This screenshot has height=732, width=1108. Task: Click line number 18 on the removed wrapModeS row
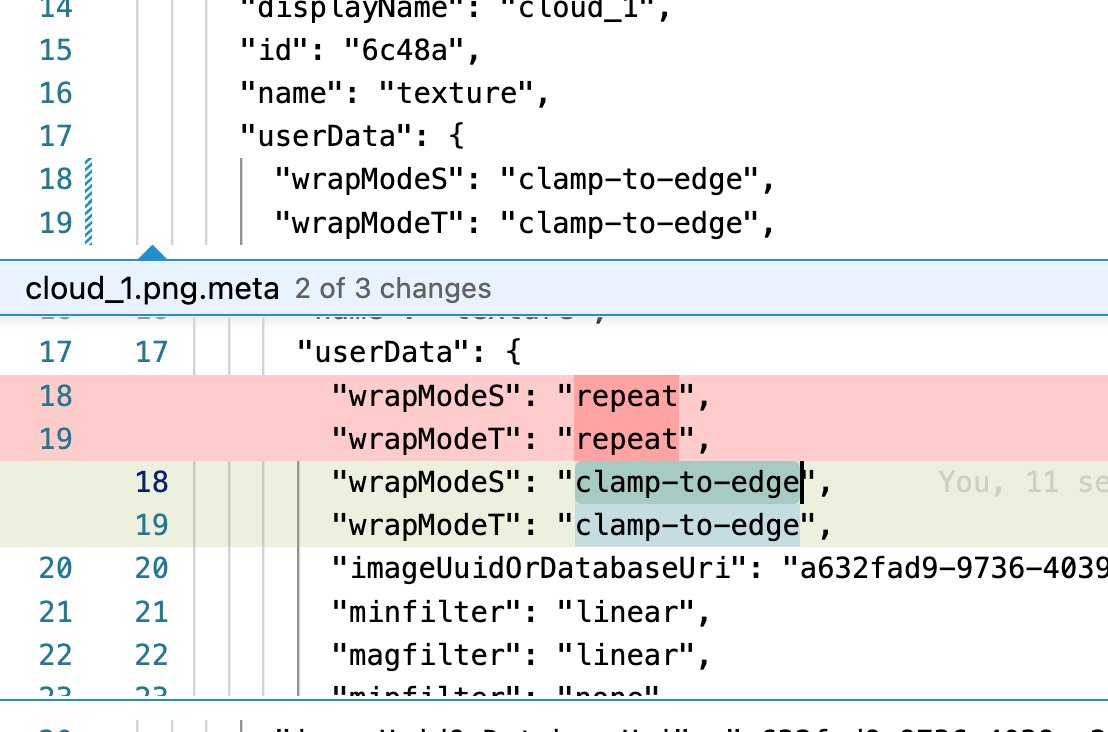56,397
